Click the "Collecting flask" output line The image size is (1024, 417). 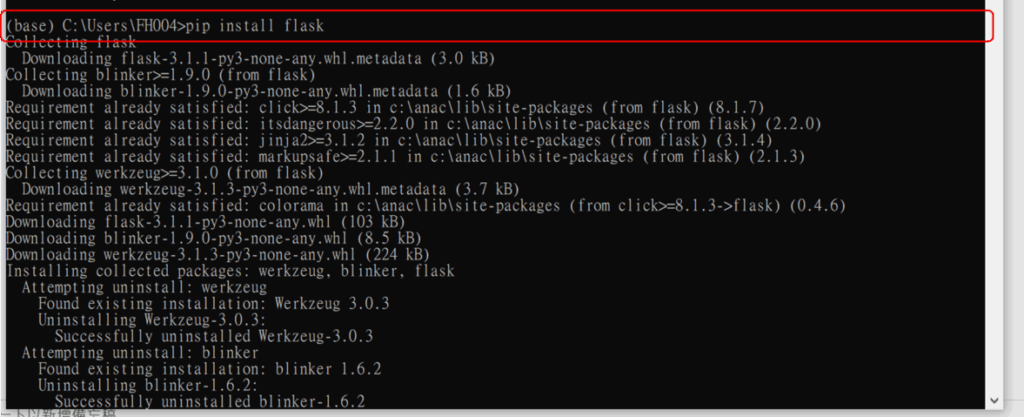pos(70,42)
